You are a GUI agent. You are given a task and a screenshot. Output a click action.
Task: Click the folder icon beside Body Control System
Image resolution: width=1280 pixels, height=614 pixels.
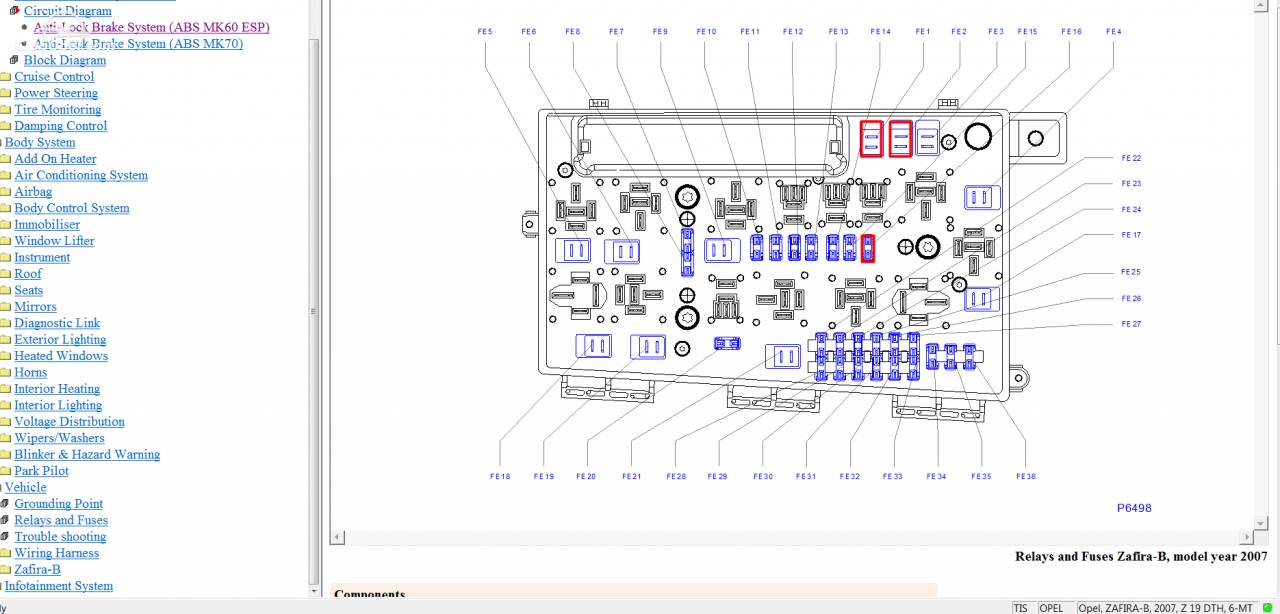click(x=5, y=208)
